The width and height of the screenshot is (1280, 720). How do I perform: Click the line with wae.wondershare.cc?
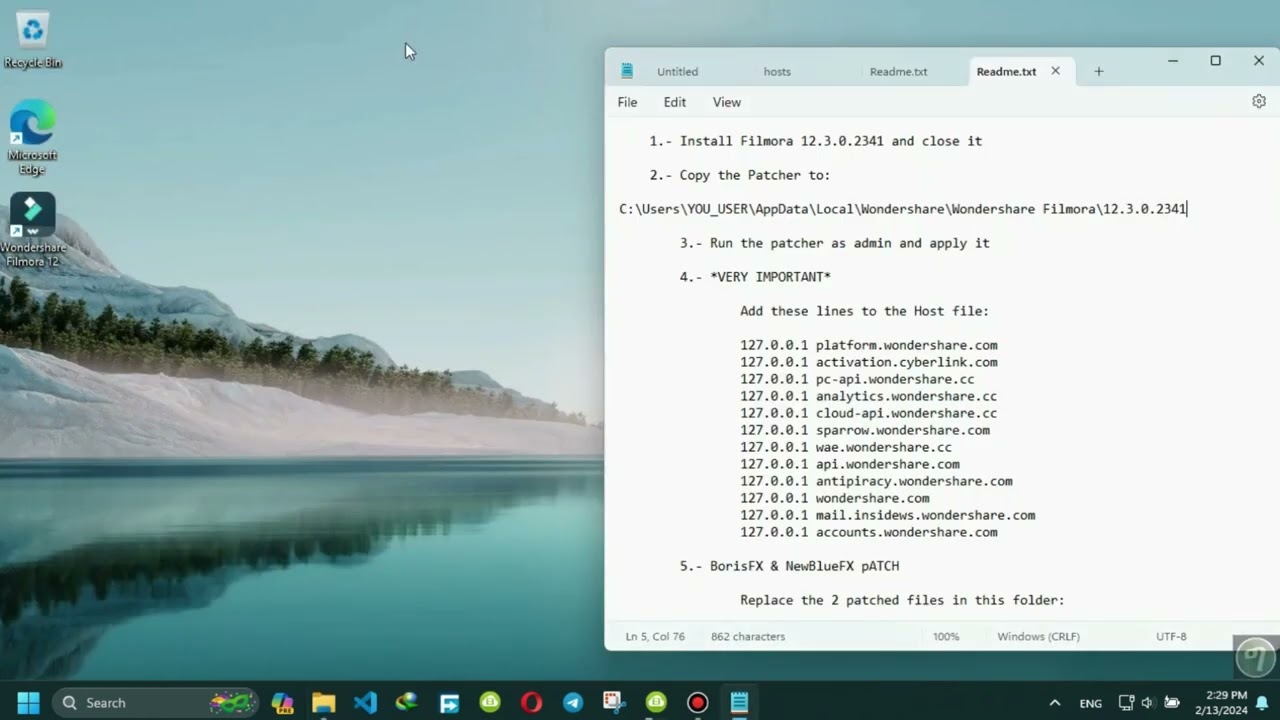coord(845,447)
